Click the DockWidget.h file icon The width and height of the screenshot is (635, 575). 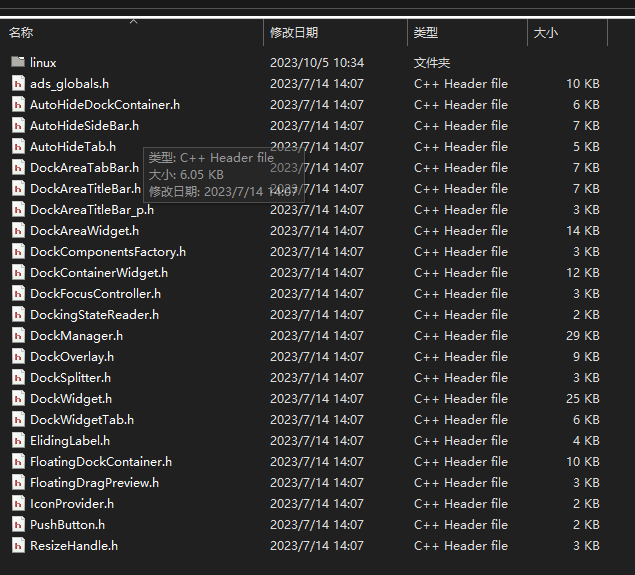point(18,399)
